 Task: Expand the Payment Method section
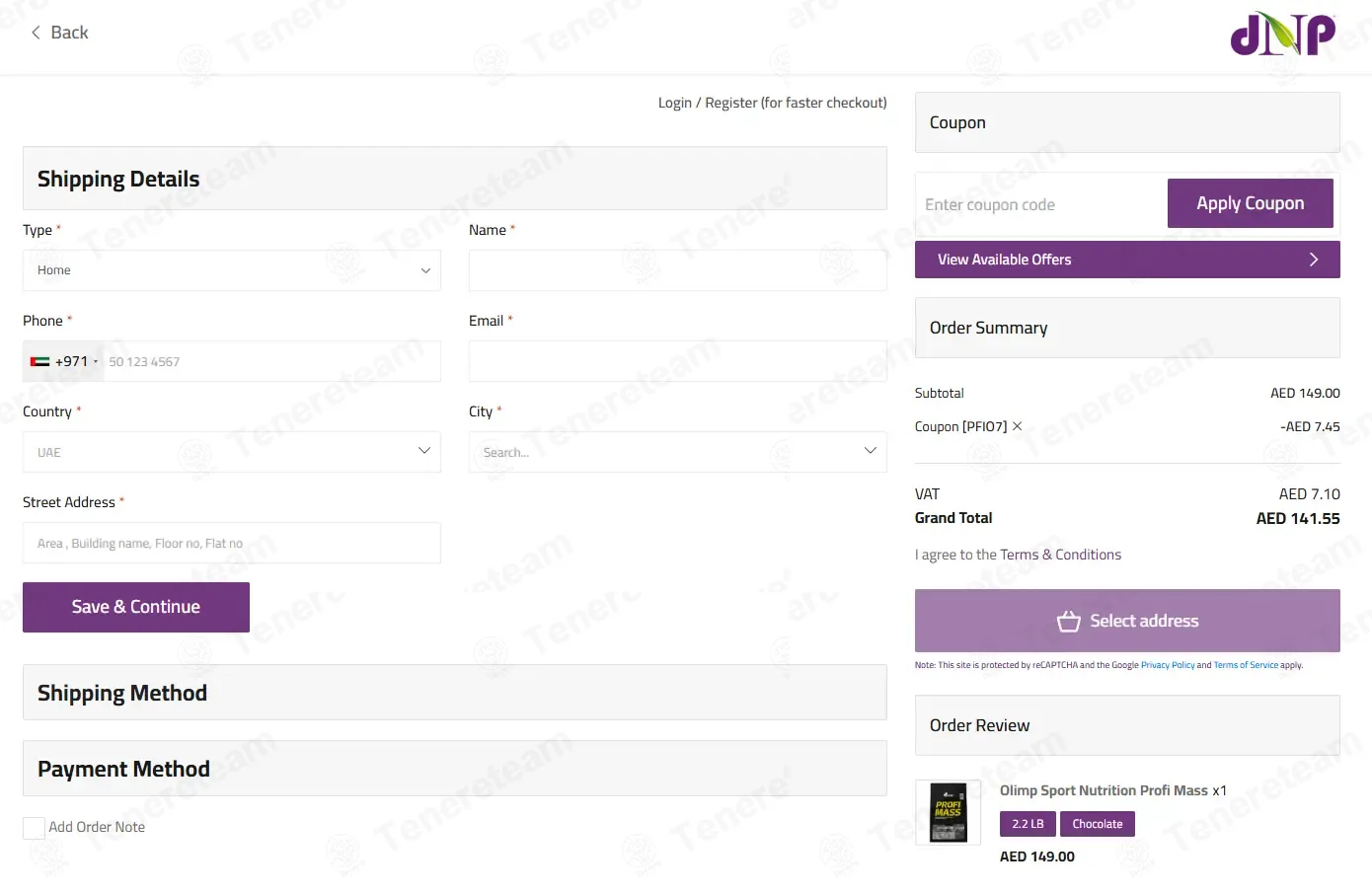[x=454, y=769]
